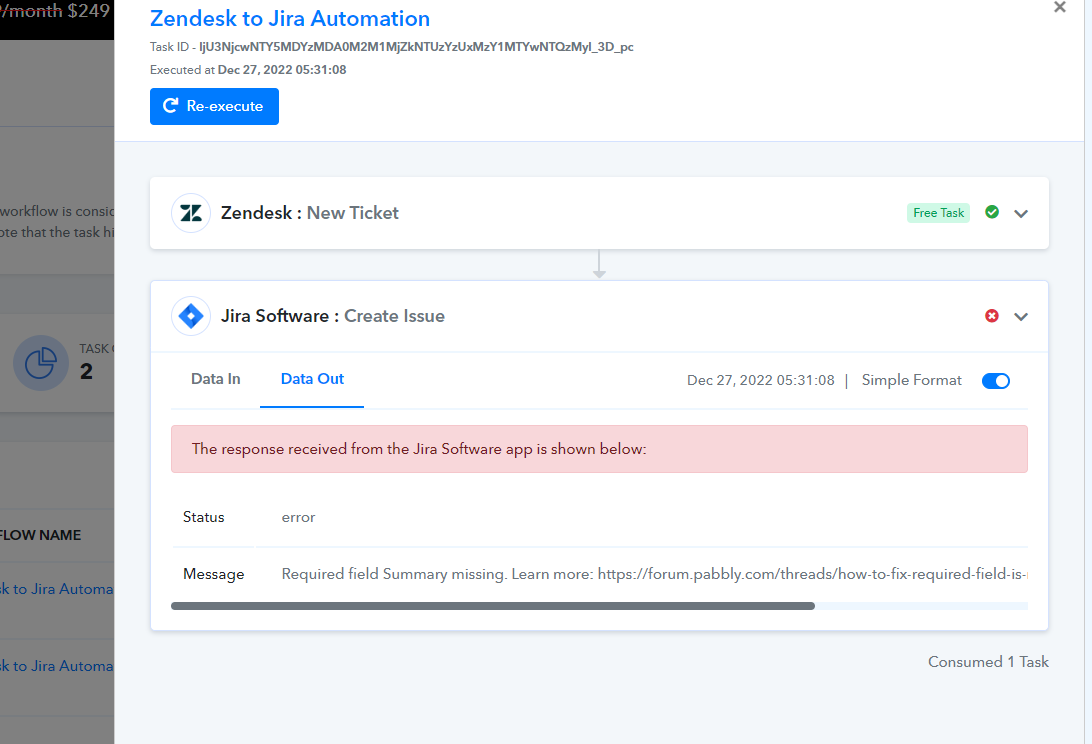This screenshot has width=1092, height=744.
Task: Open Zendesk to Jira Automation title link
Action: coord(290,19)
